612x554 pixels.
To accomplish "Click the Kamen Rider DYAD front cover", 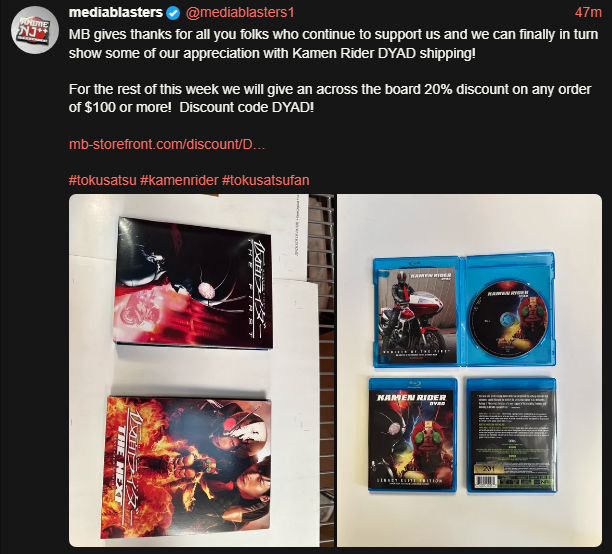I will 413,435.
